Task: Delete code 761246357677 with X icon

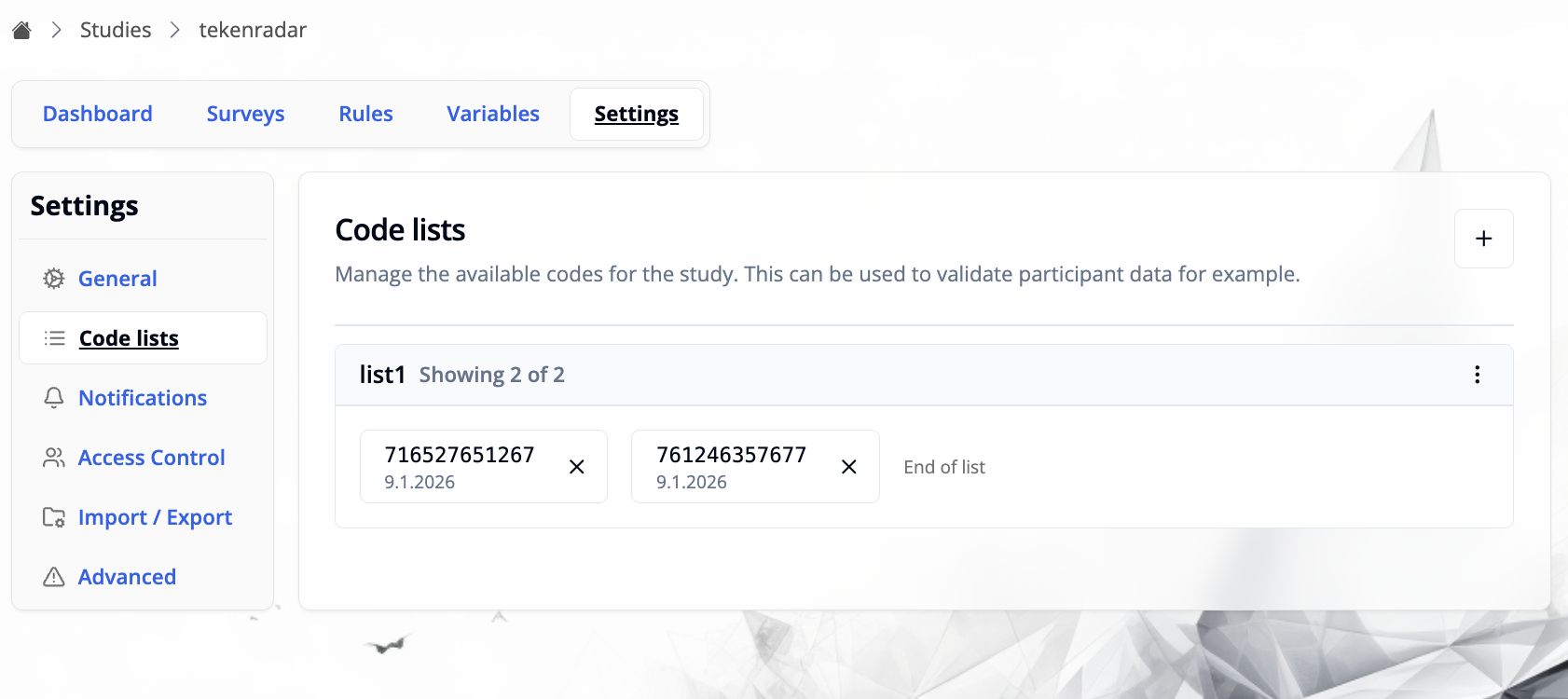Action: coord(848,467)
